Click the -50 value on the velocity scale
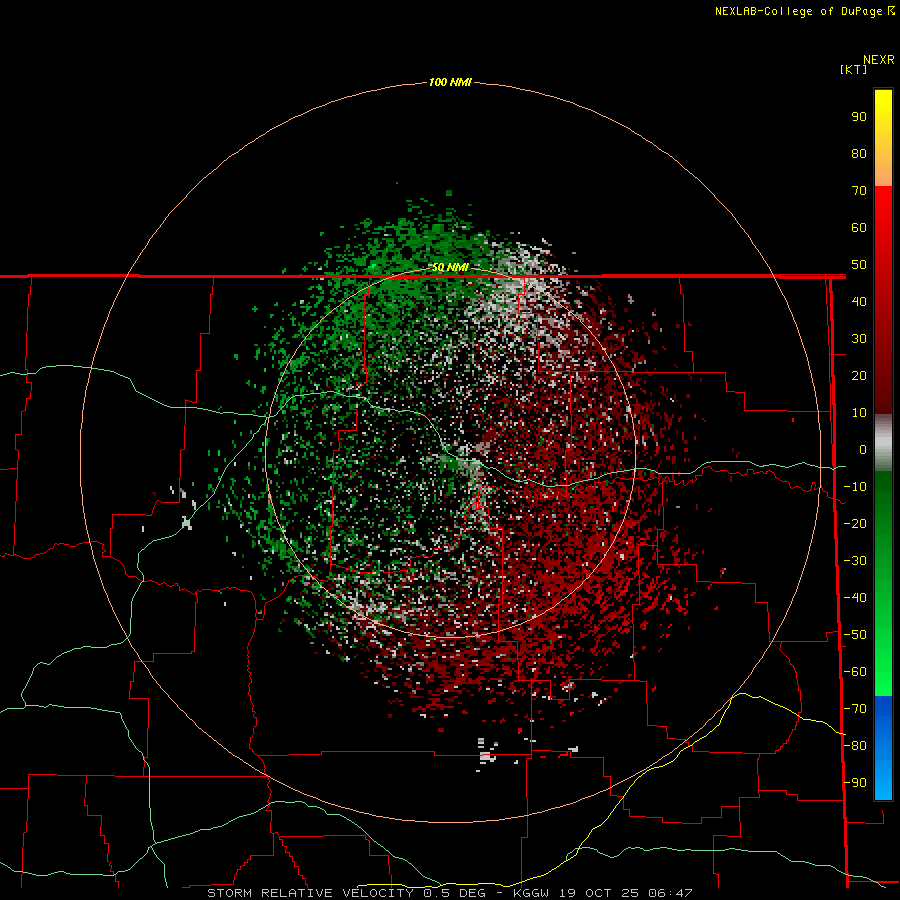Screen dimensions: 900x900 click(855, 635)
